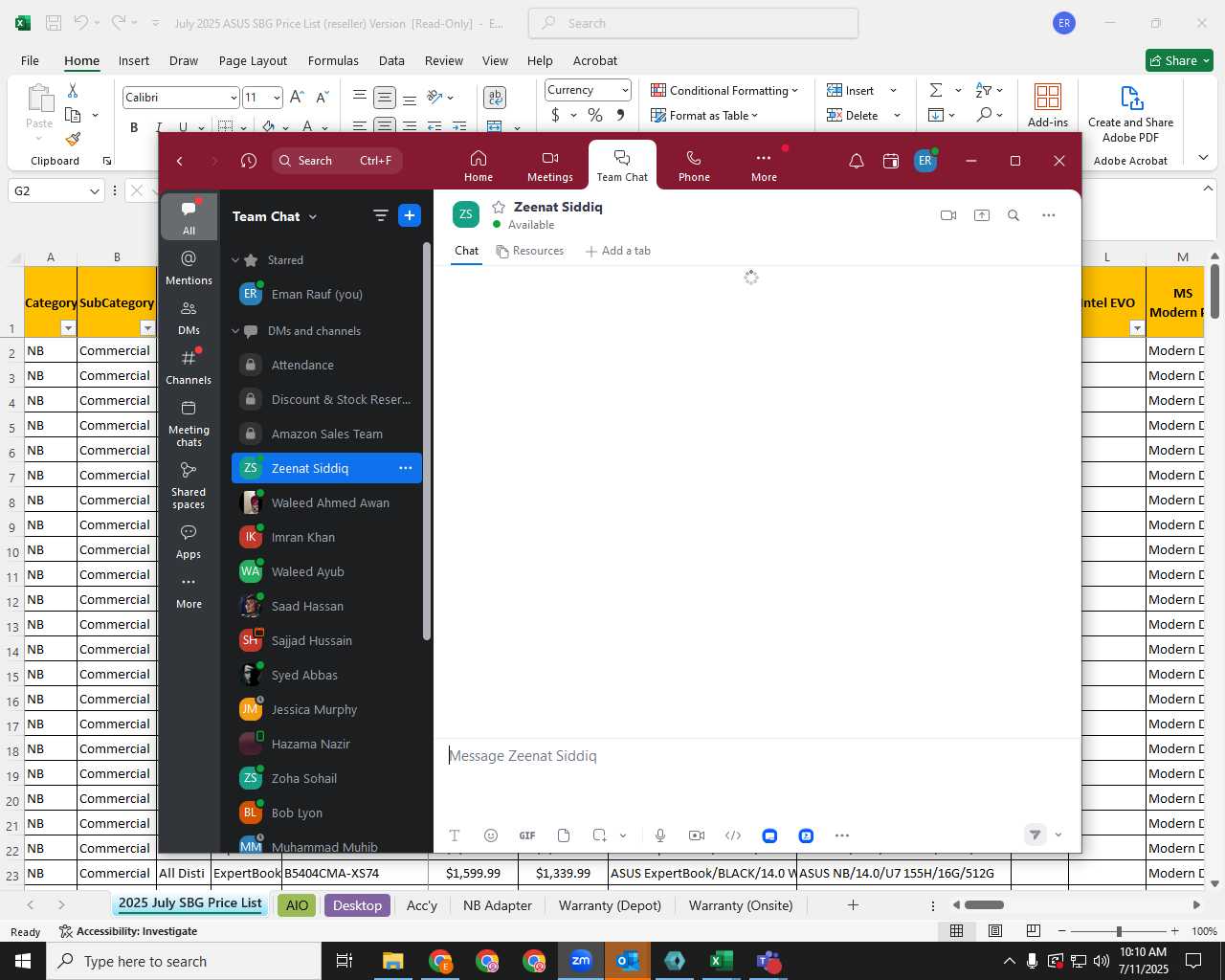Toggle bold in the Excel ribbon
This screenshot has width=1225, height=980.
click(x=134, y=126)
